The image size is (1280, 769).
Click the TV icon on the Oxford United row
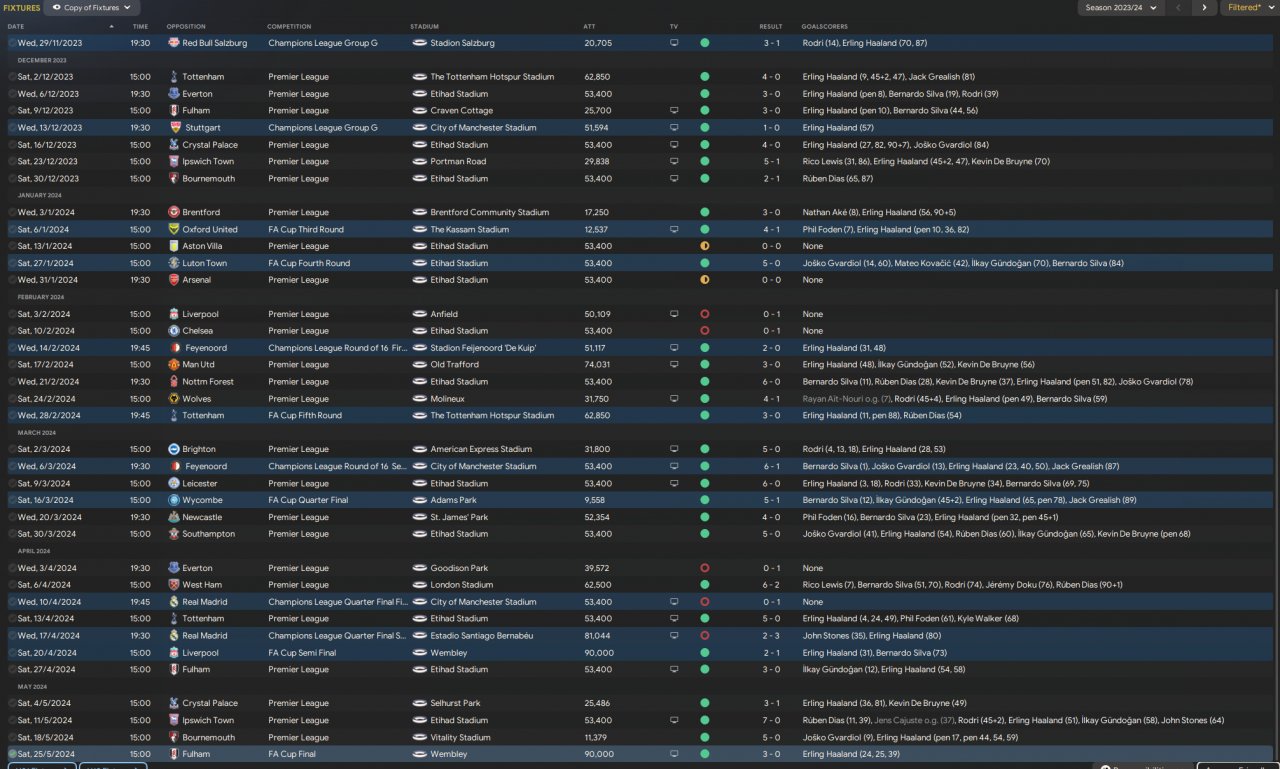674,229
